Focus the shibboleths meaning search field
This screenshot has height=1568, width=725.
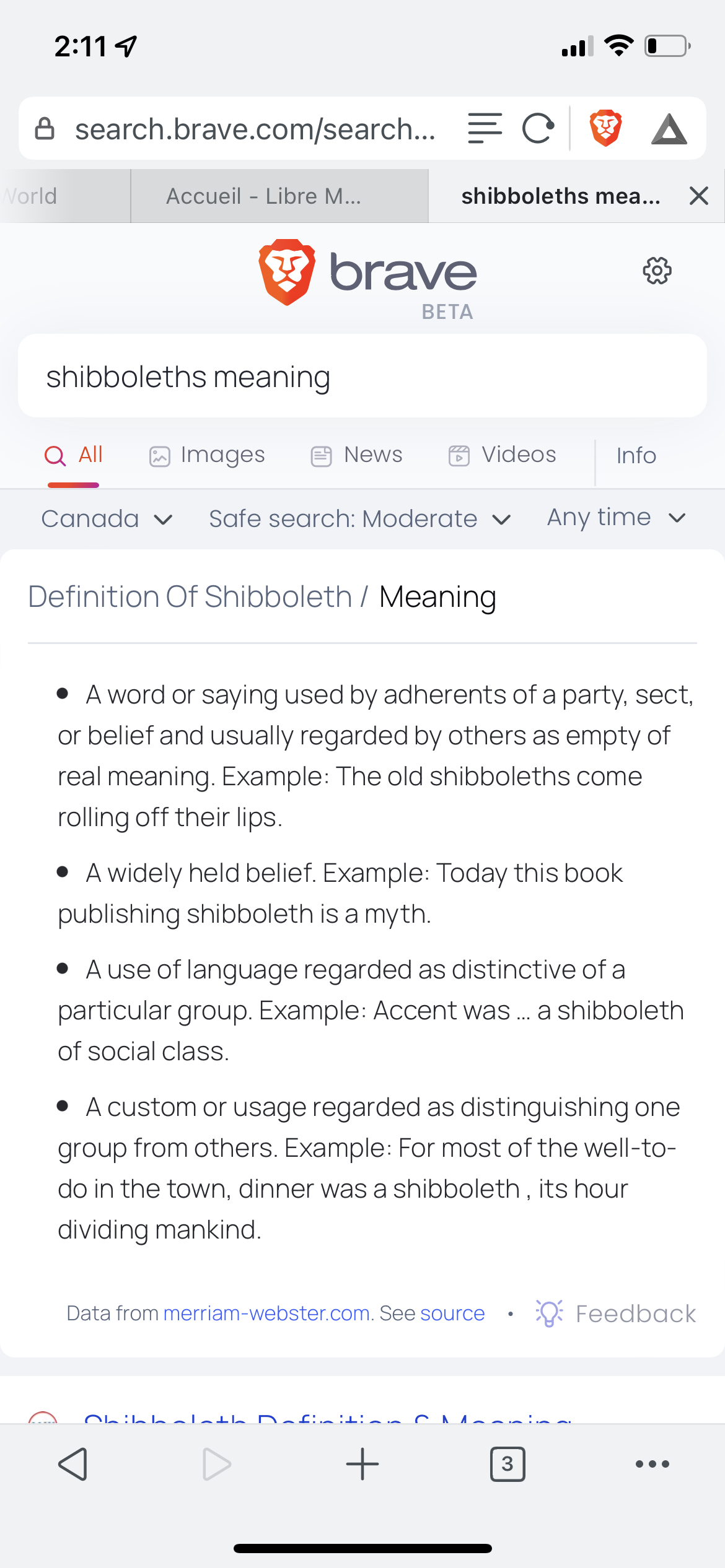(x=362, y=376)
